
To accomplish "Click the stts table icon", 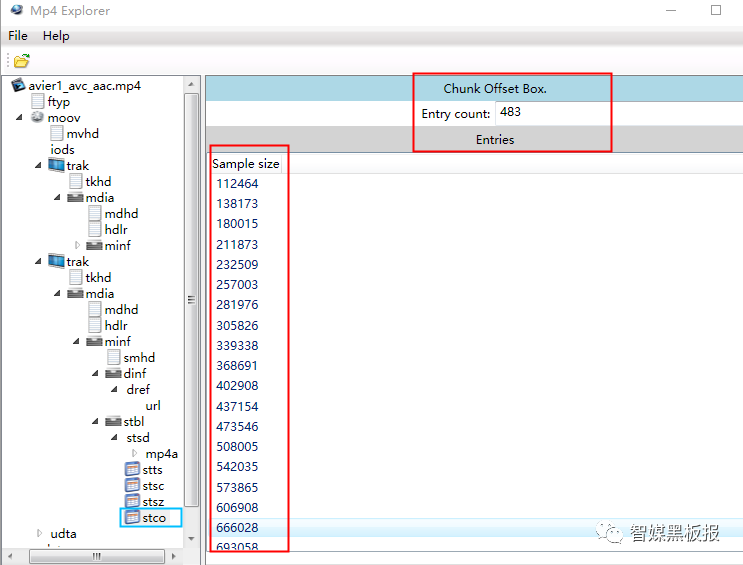I will (132, 469).
